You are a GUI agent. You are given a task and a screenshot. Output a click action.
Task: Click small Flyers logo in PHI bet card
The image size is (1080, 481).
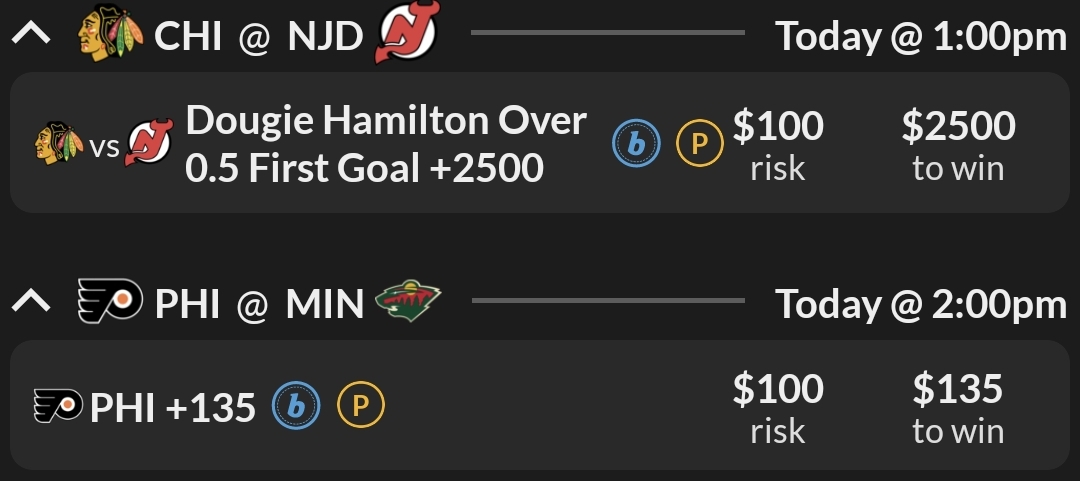59,407
